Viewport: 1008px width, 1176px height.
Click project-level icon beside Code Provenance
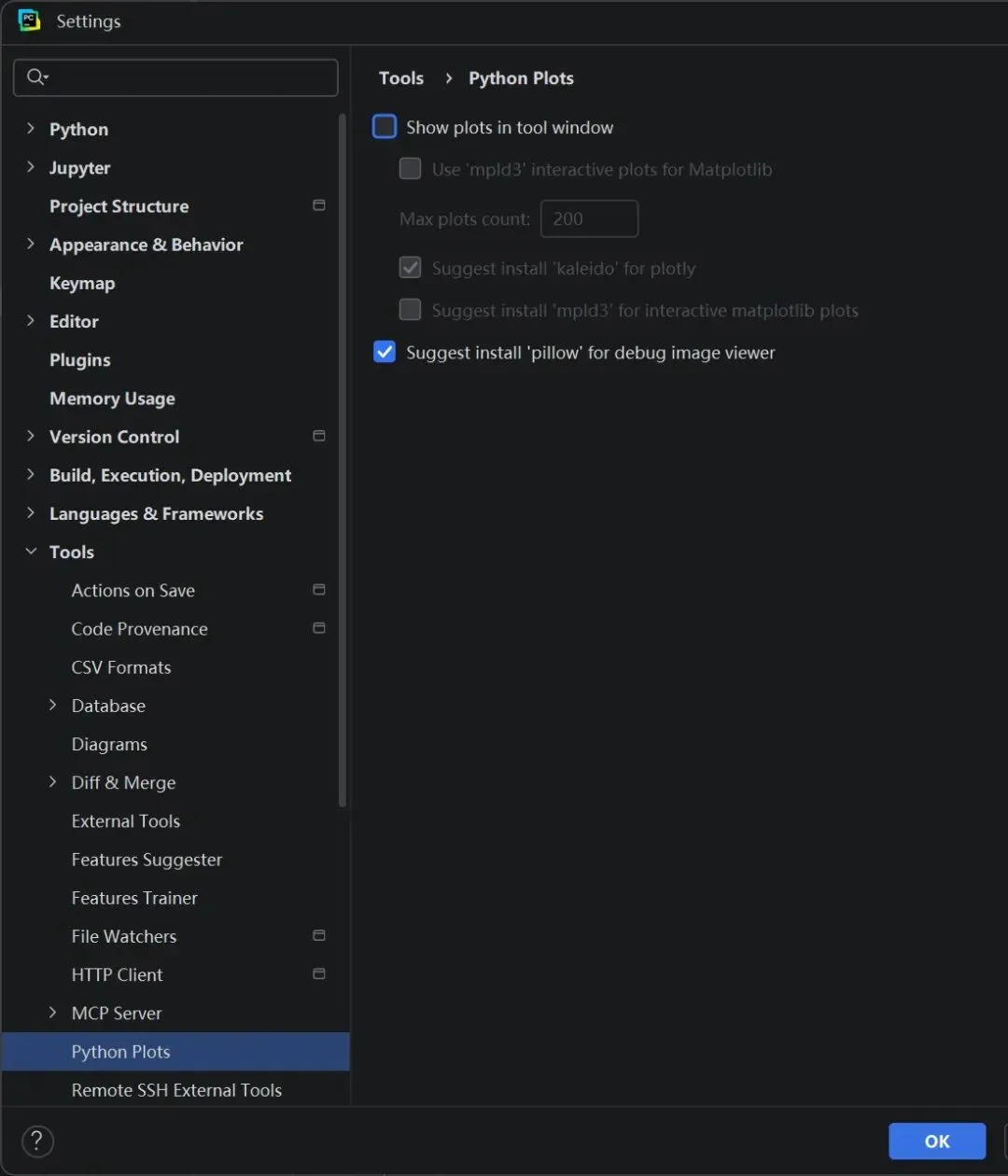319,628
